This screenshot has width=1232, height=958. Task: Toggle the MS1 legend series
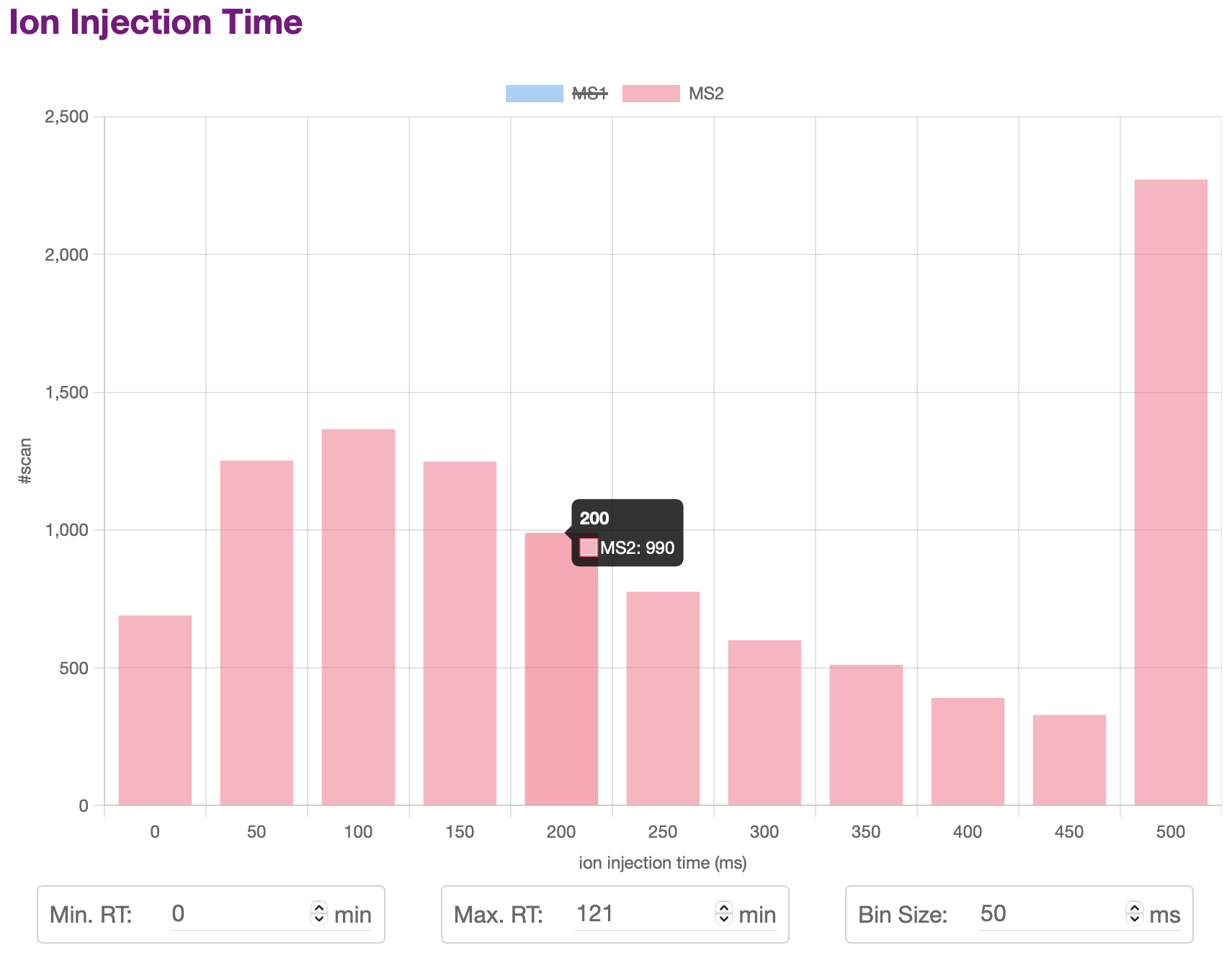point(589,94)
